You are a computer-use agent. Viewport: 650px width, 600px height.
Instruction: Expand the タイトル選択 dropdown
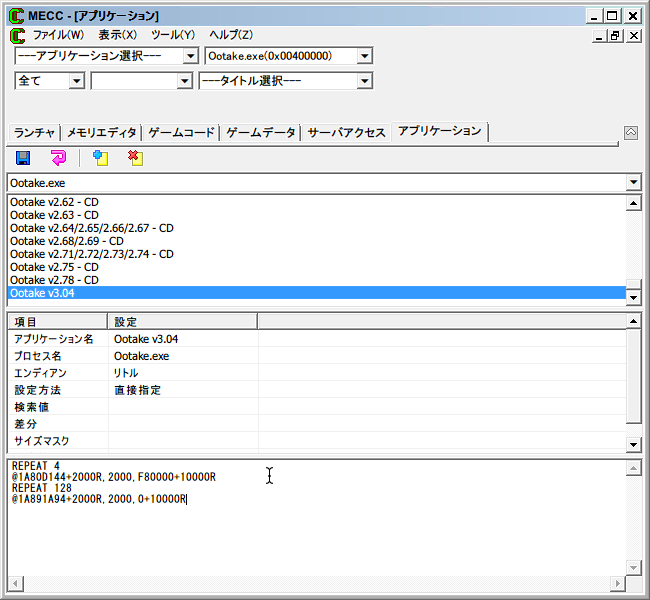click(x=364, y=81)
